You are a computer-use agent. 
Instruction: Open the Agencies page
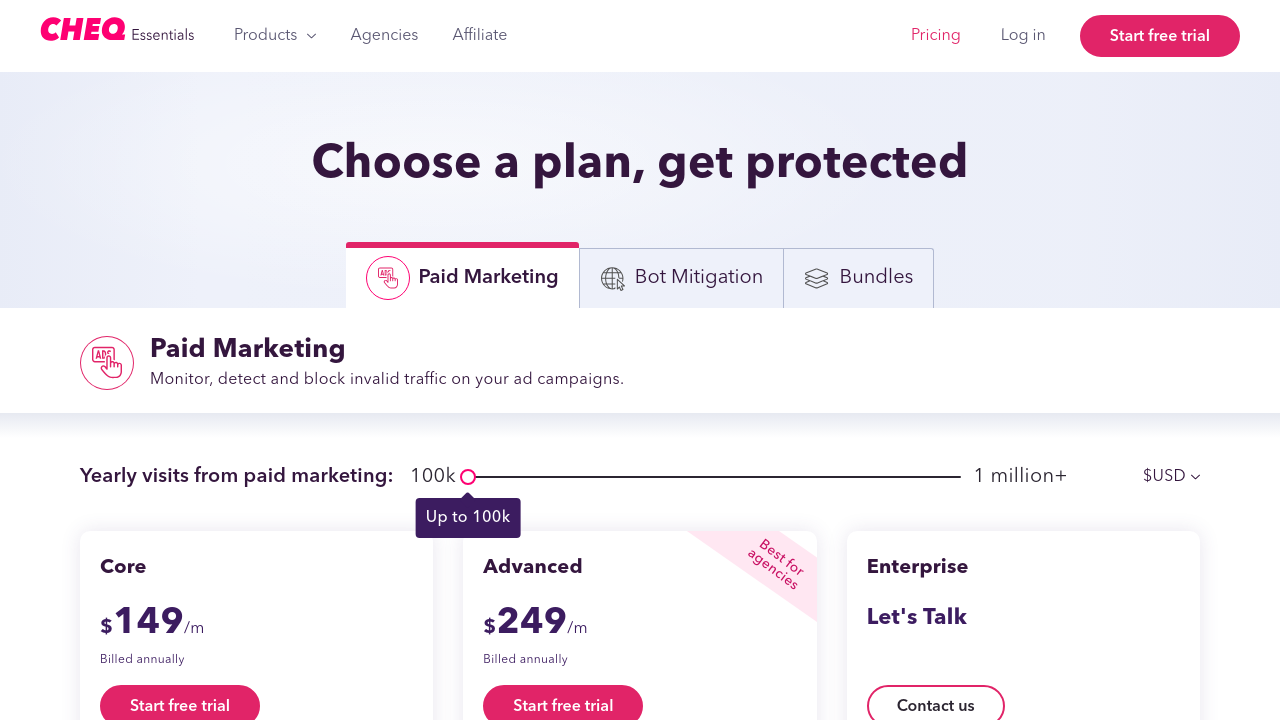coord(384,35)
